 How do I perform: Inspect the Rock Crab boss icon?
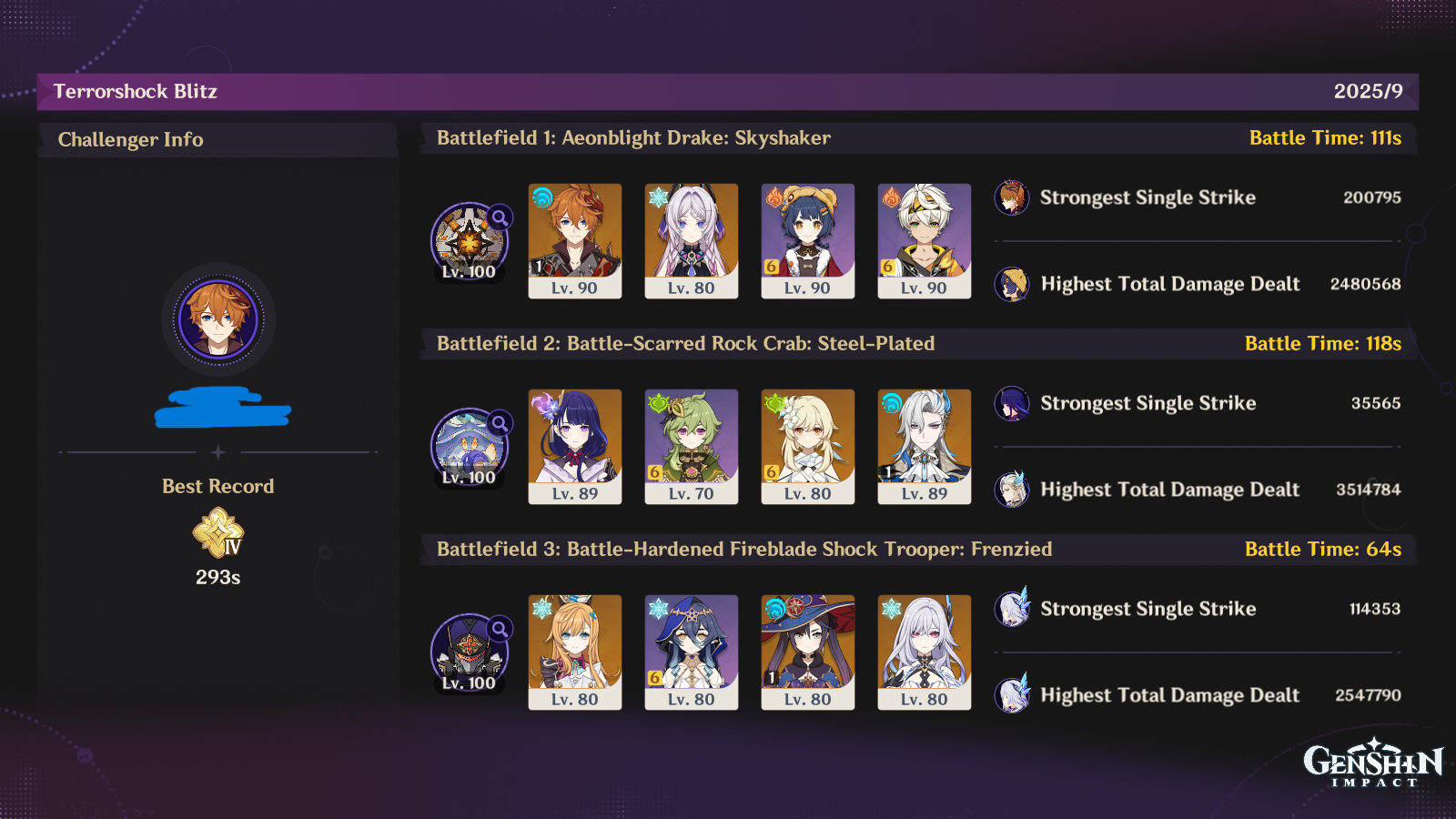470,448
